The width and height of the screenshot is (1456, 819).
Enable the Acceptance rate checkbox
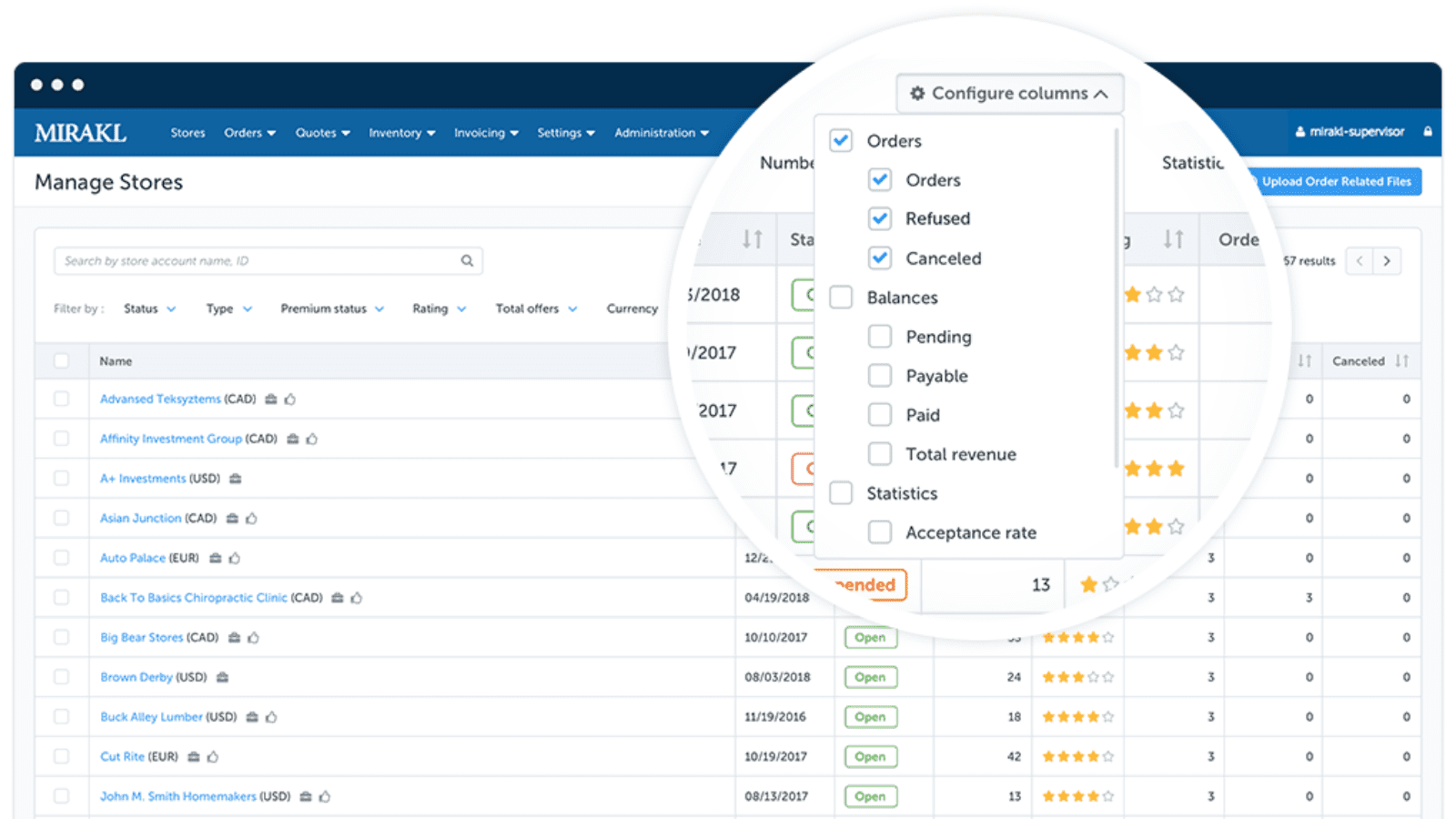click(880, 532)
